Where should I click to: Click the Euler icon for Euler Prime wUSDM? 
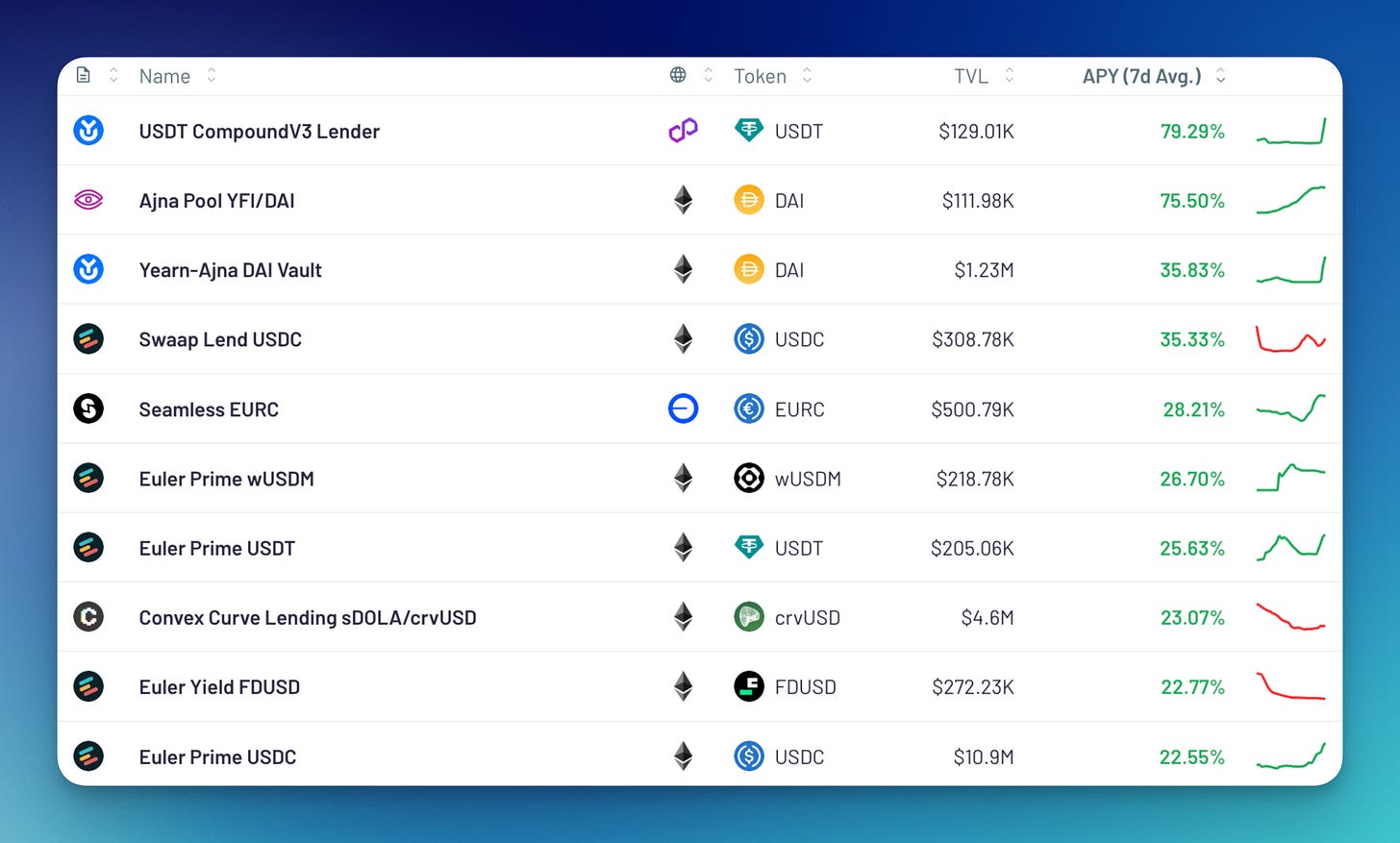[x=88, y=478]
